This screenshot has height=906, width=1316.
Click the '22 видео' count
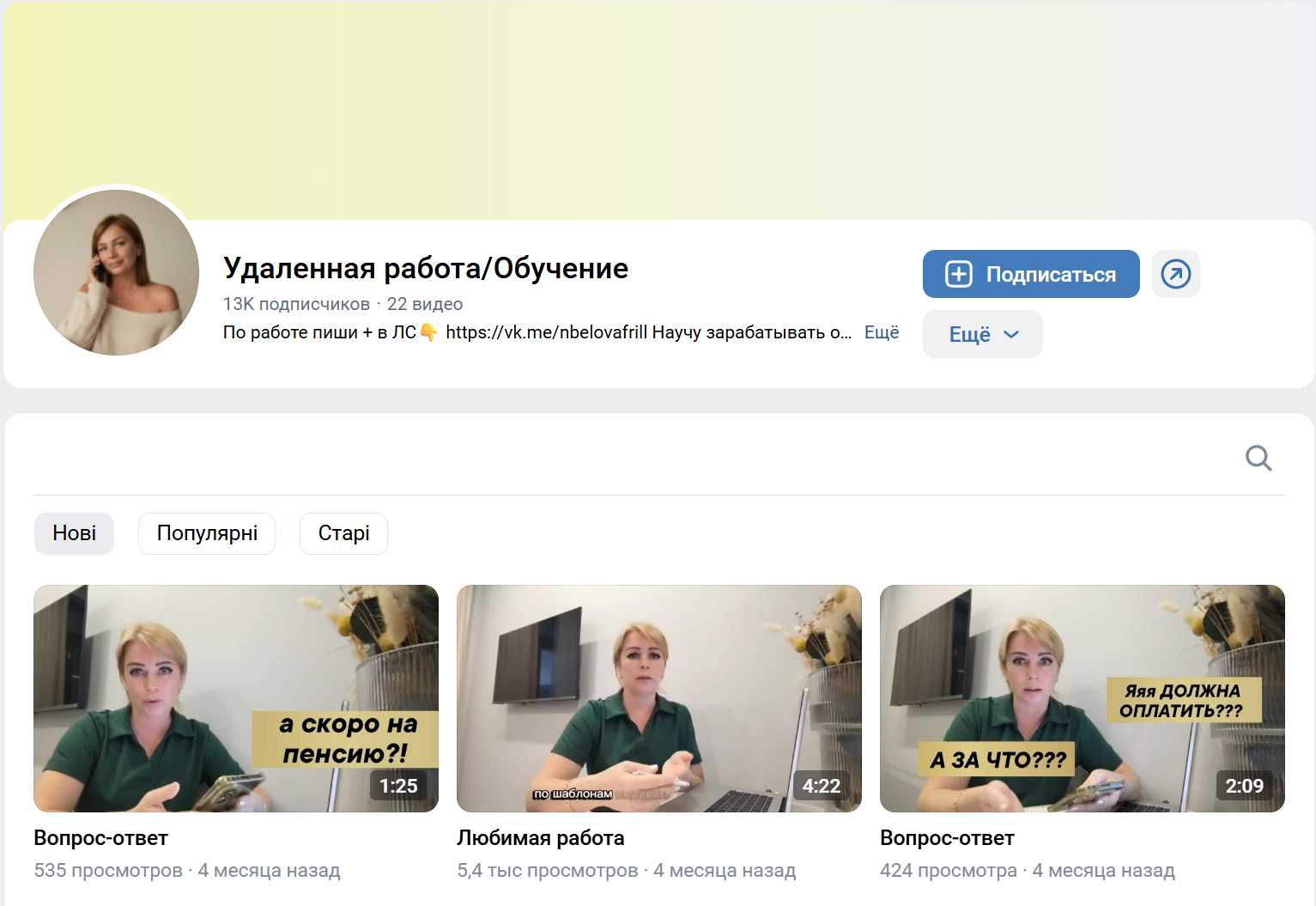(x=425, y=304)
